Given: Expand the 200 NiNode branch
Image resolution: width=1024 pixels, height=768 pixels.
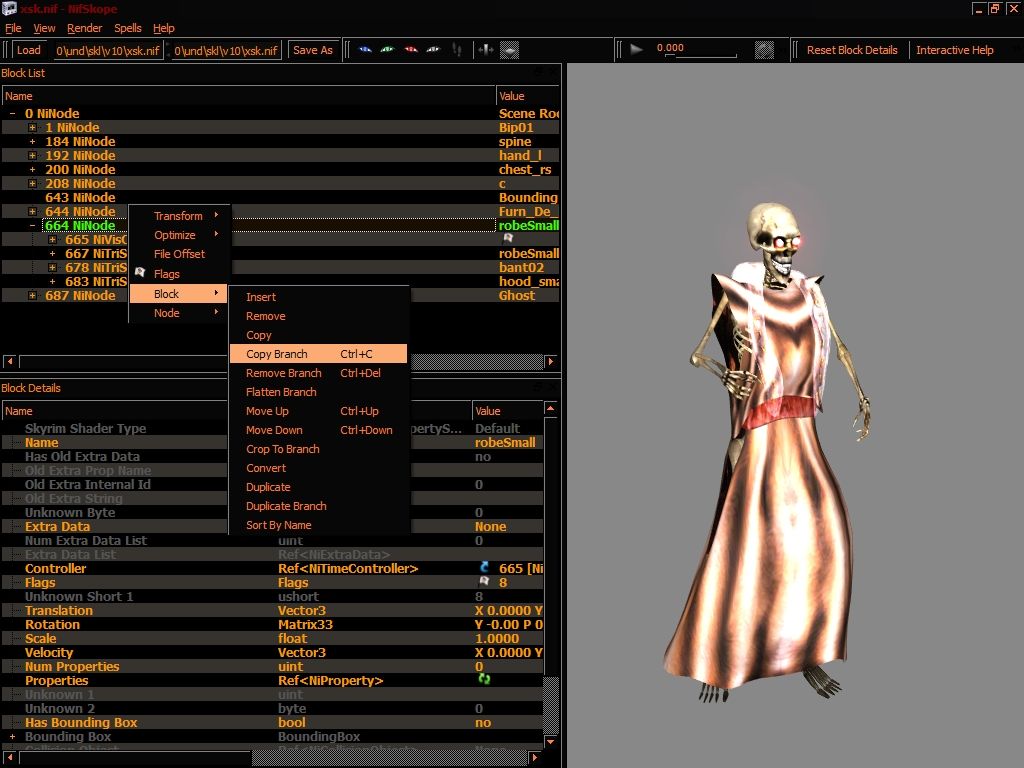Looking at the screenshot, I should [x=32, y=169].
